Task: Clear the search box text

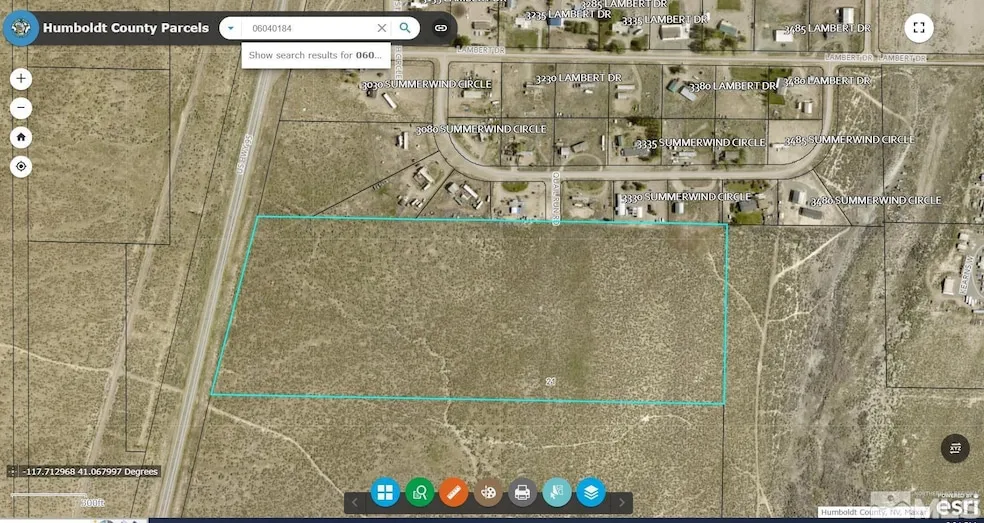Action: pos(381,28)
